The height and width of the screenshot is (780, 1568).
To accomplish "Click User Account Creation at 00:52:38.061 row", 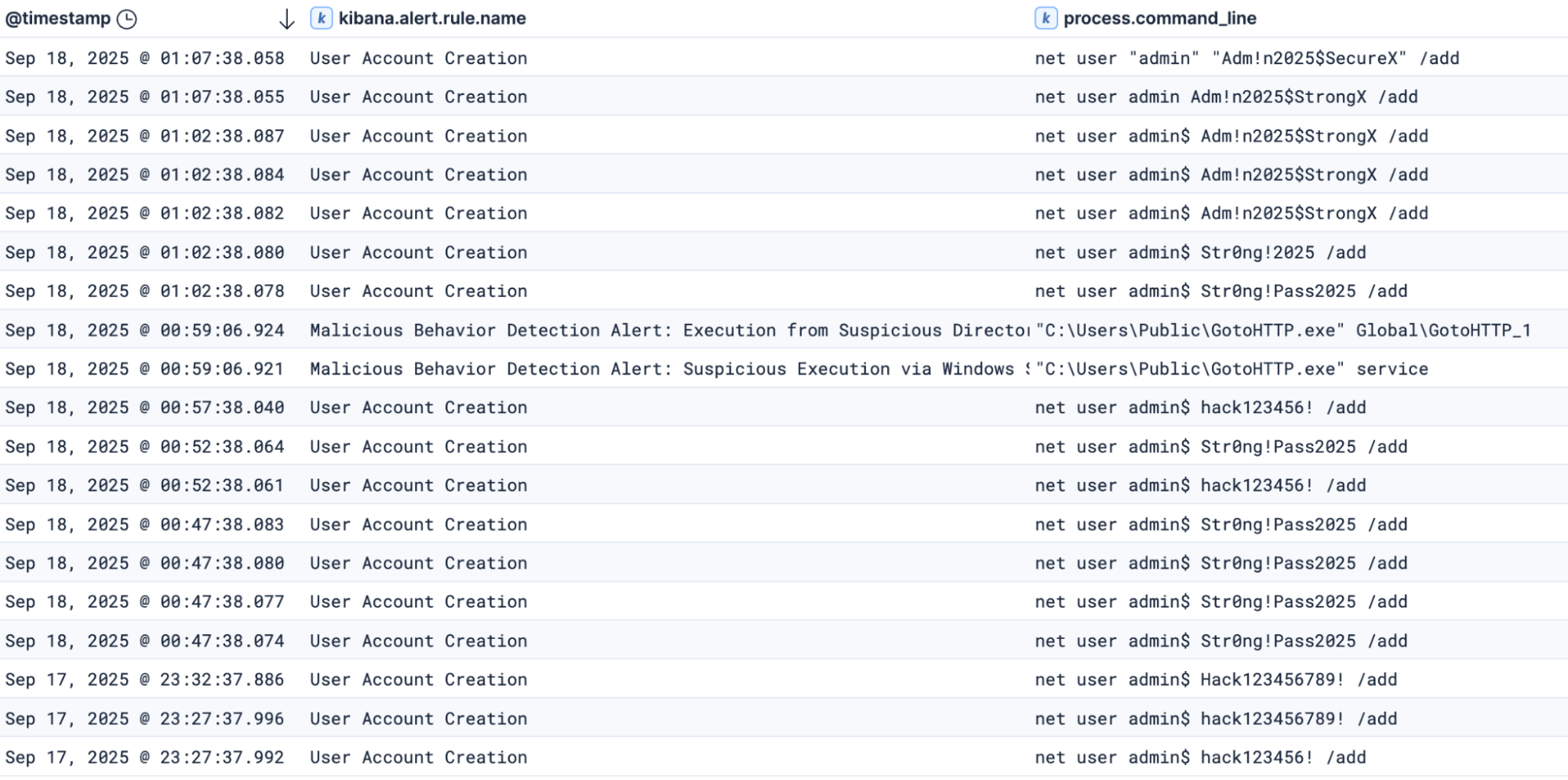I will coord(418,486).
